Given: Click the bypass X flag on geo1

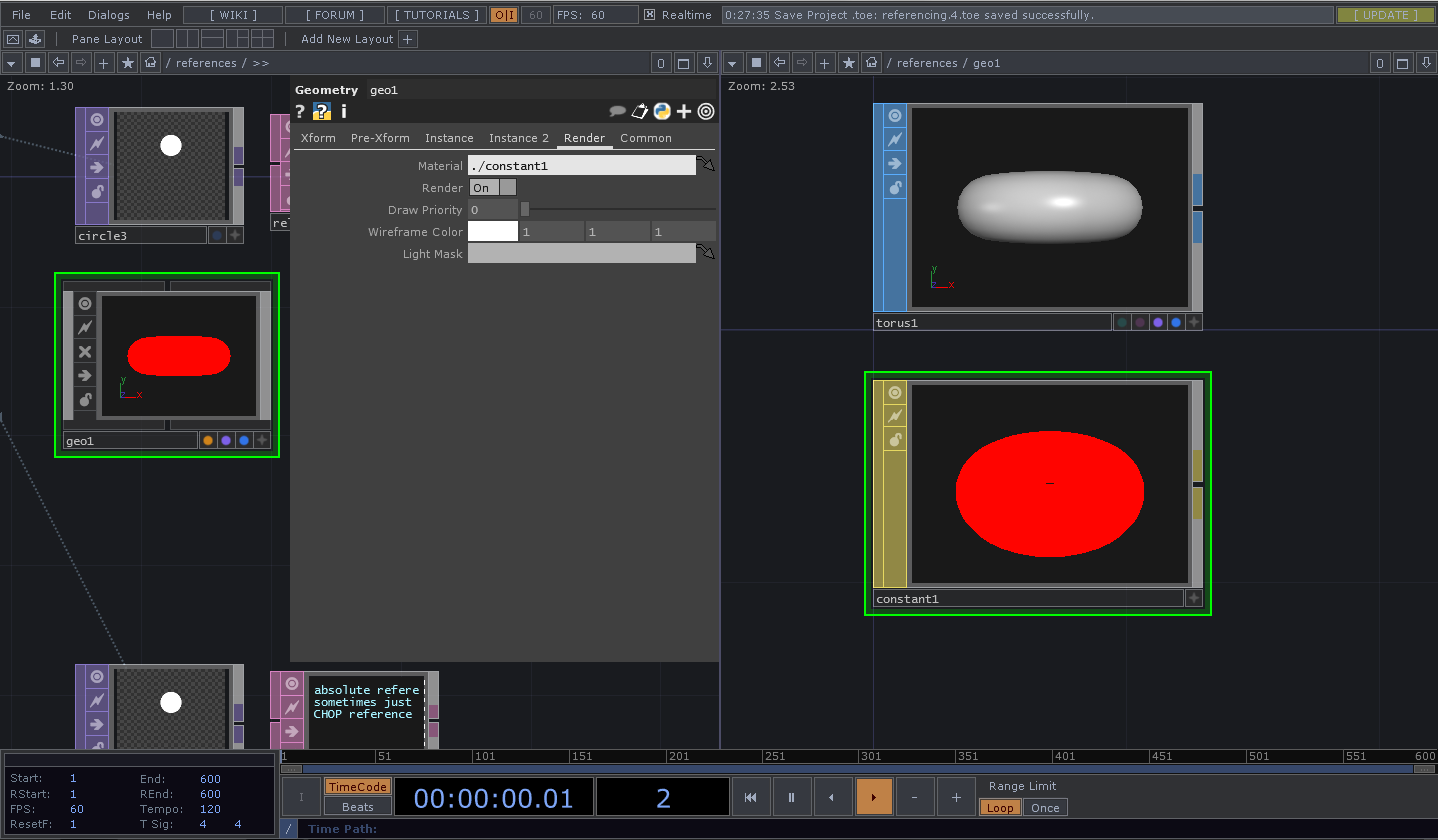Looking at the screenshot, I should click(85, 351).
